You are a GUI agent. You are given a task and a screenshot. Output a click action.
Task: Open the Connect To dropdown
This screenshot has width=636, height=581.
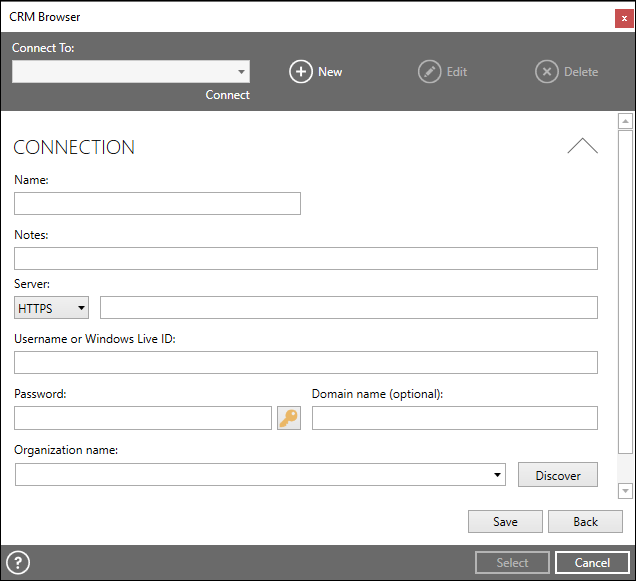pos(131,72)
